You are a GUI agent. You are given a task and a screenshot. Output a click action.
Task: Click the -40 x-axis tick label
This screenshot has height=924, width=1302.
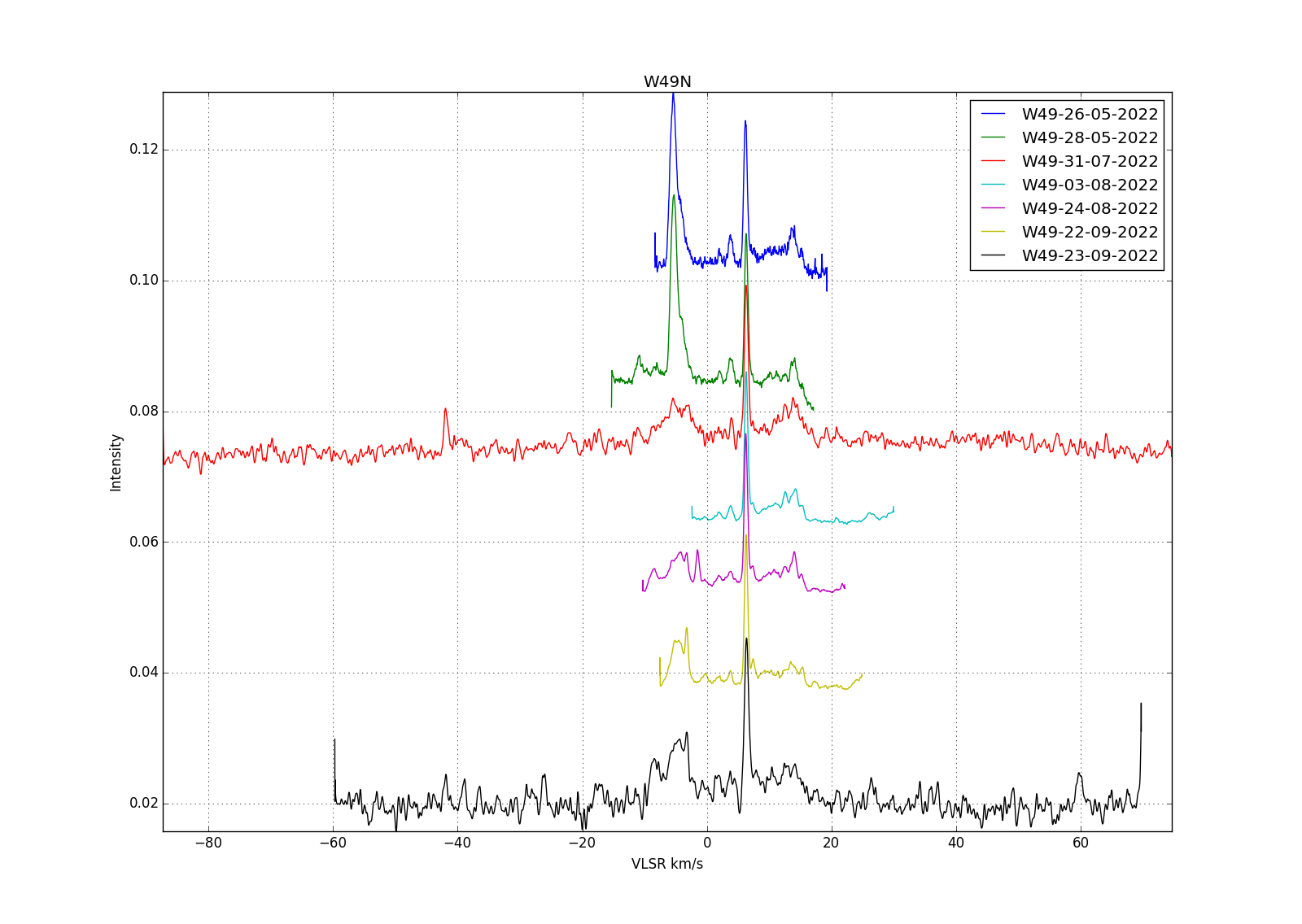click(457, 843)
